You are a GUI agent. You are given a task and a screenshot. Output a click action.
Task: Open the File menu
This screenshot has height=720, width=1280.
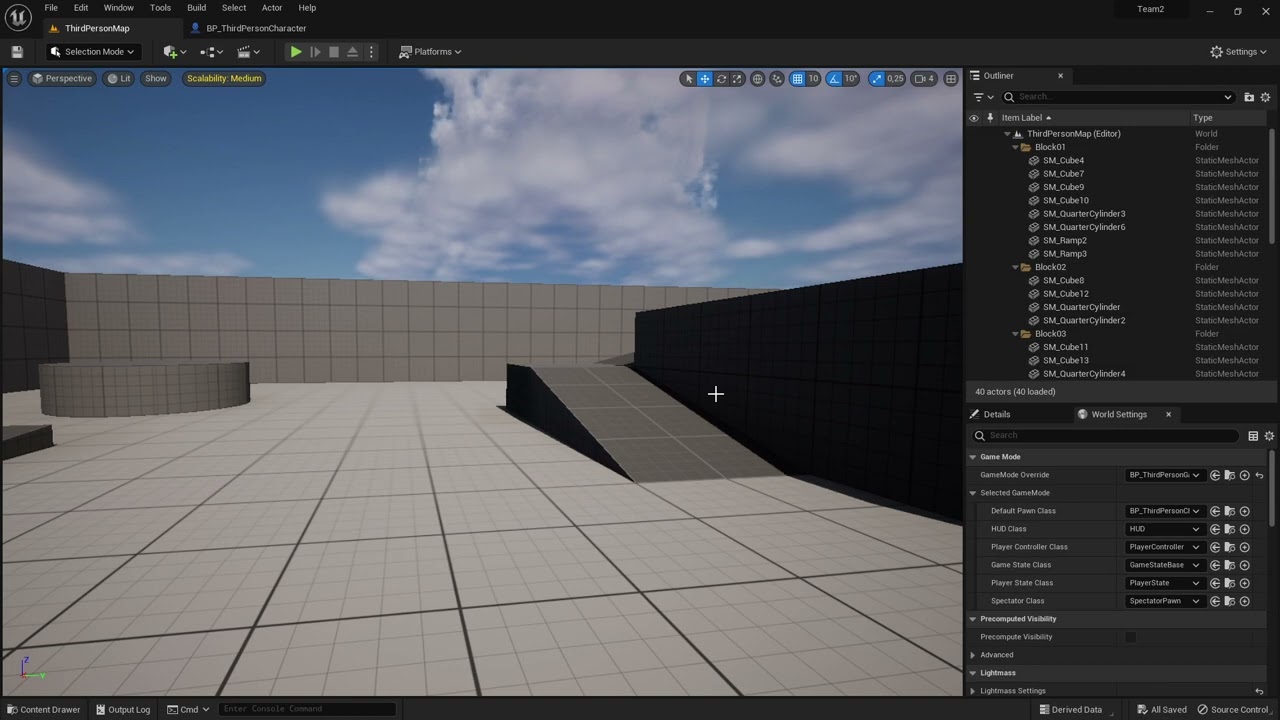51,8
